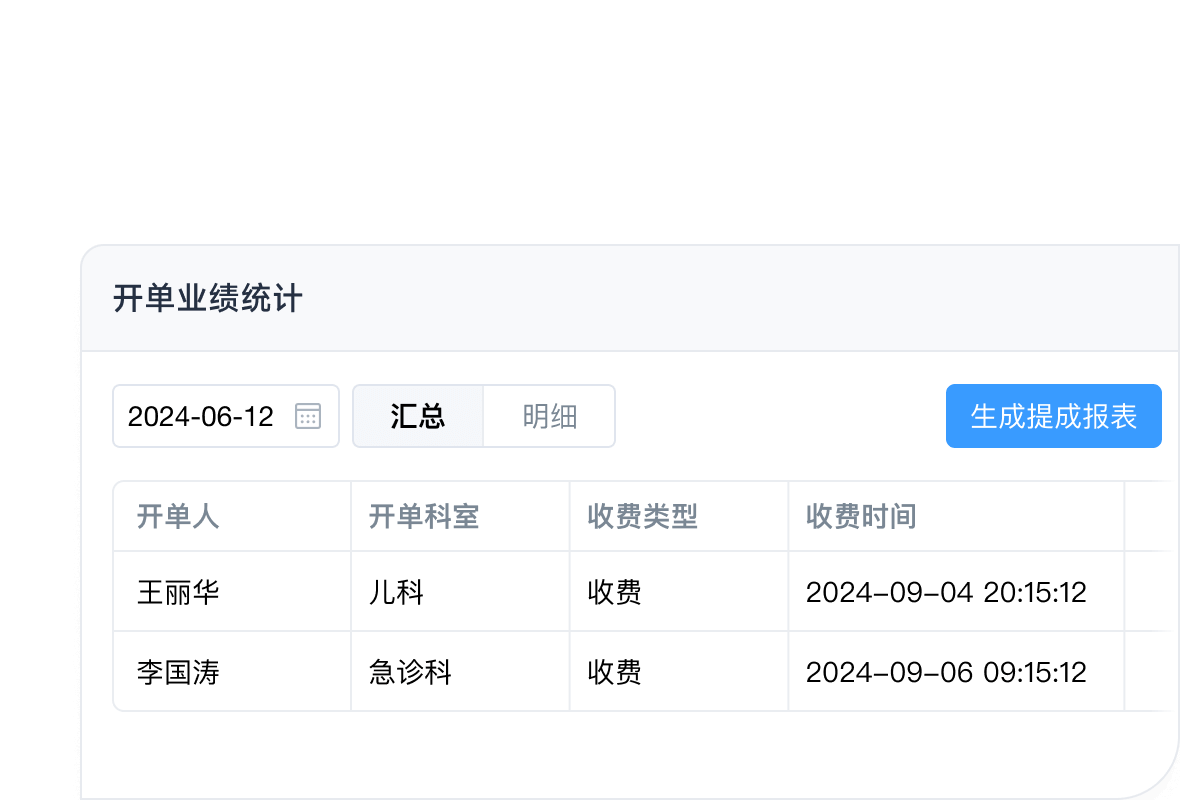Screen dimensions: 1180x800
Task: Select the 儿科 department cell
Action: (x=397, y=592)
